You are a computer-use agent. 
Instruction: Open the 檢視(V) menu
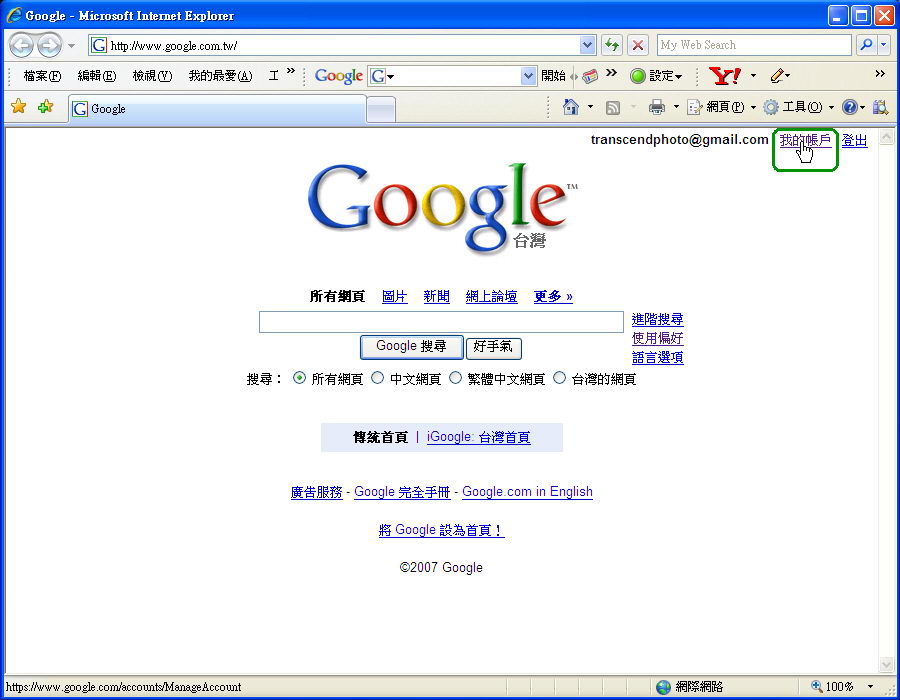(x=152, y=76)
